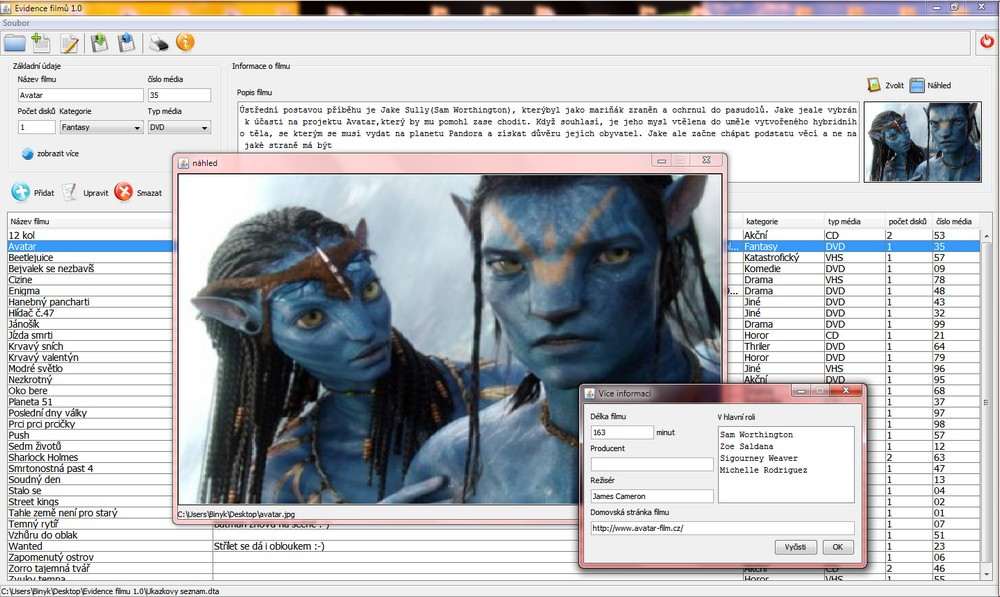
Task: Click the Avatar poster thumbnail
Action: (x=922, y=142)
